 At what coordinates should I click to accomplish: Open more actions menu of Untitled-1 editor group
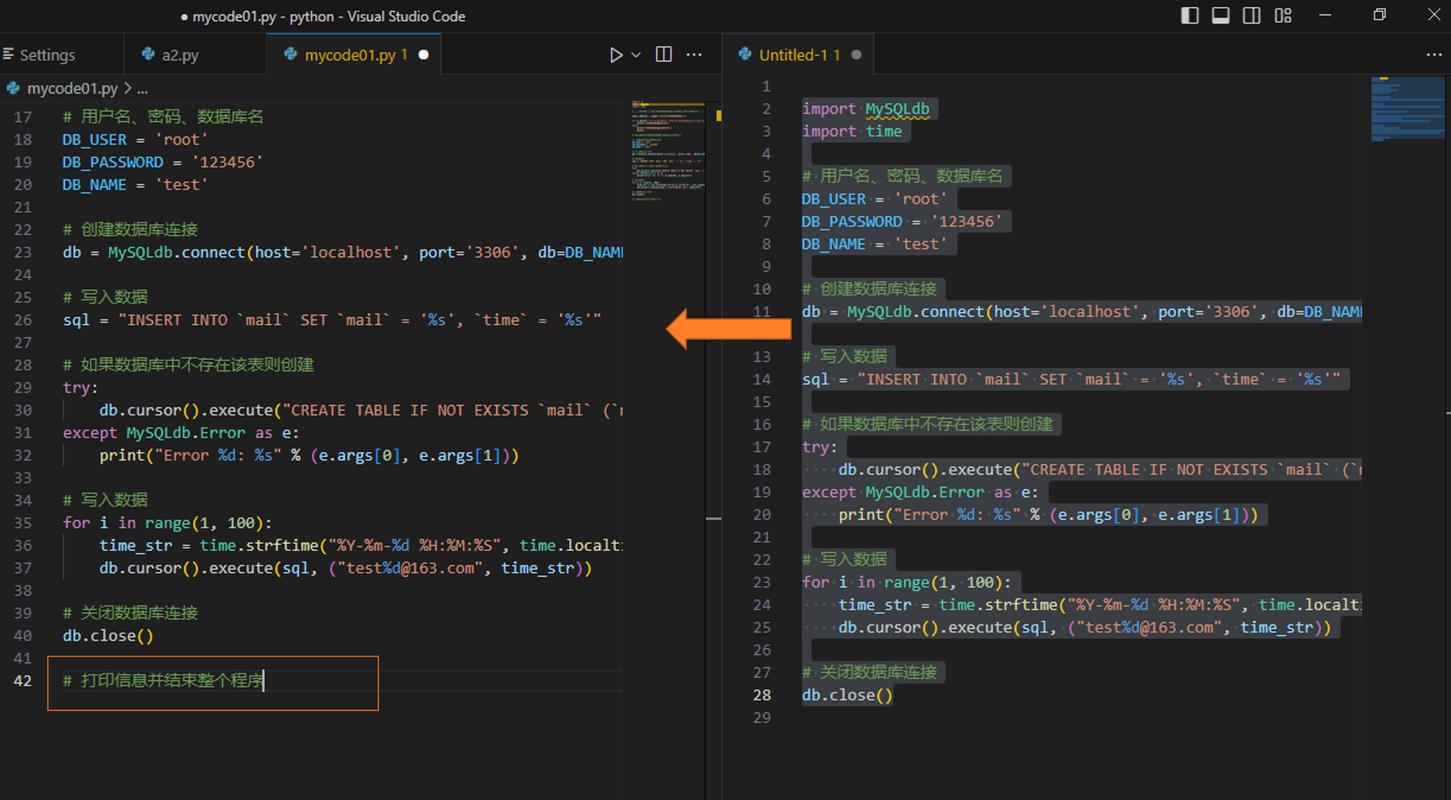tap(1435, 55)
